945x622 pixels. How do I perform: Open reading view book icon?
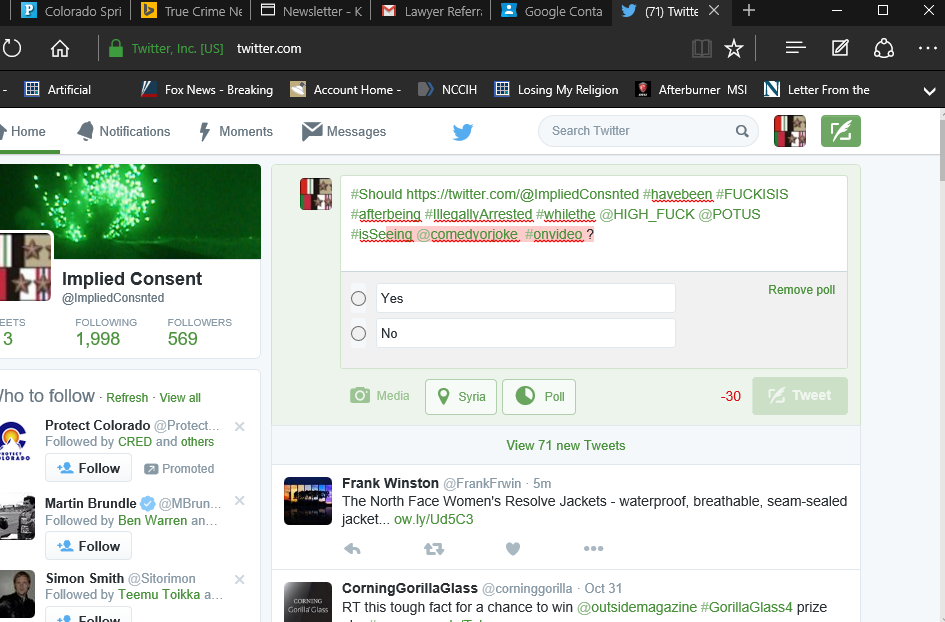(x=702, y=48)
